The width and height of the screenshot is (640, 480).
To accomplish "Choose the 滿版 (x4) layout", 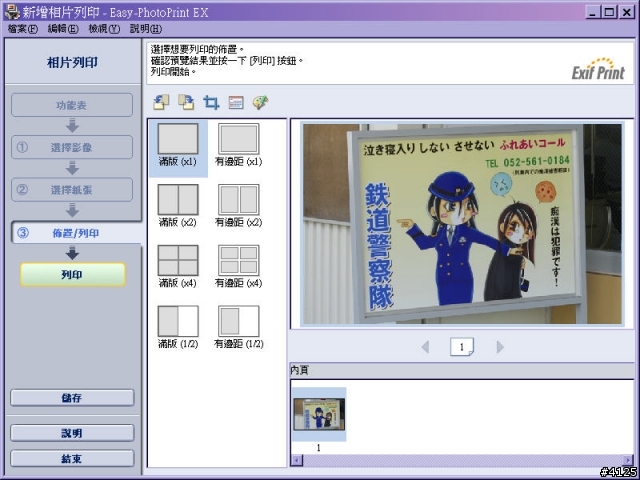I will point(178,267).
